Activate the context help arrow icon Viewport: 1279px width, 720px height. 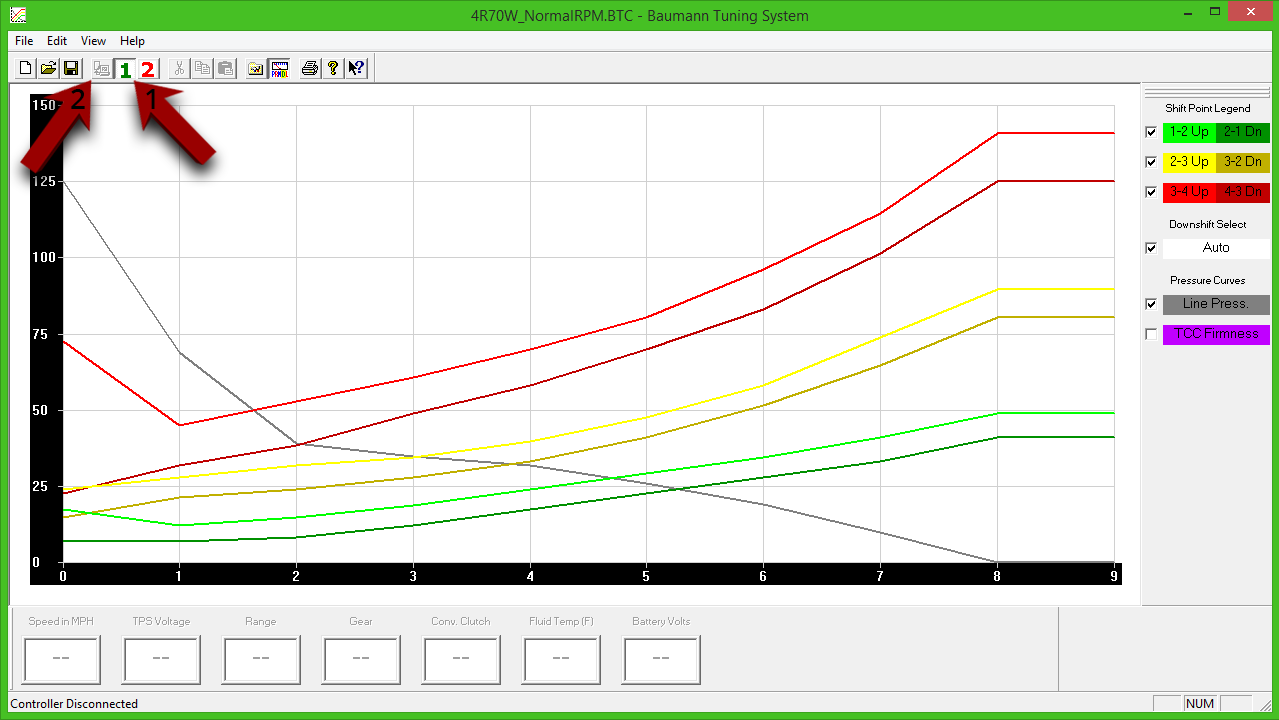click(356, 68)
